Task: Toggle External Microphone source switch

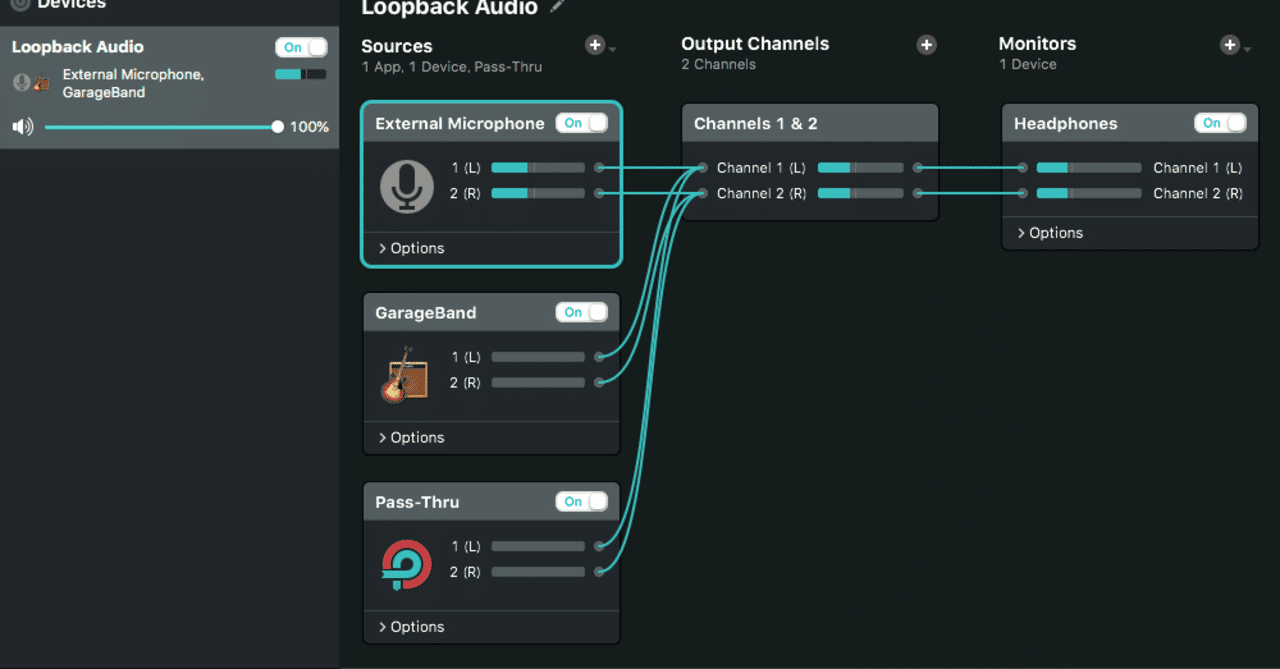Action: 582,123
